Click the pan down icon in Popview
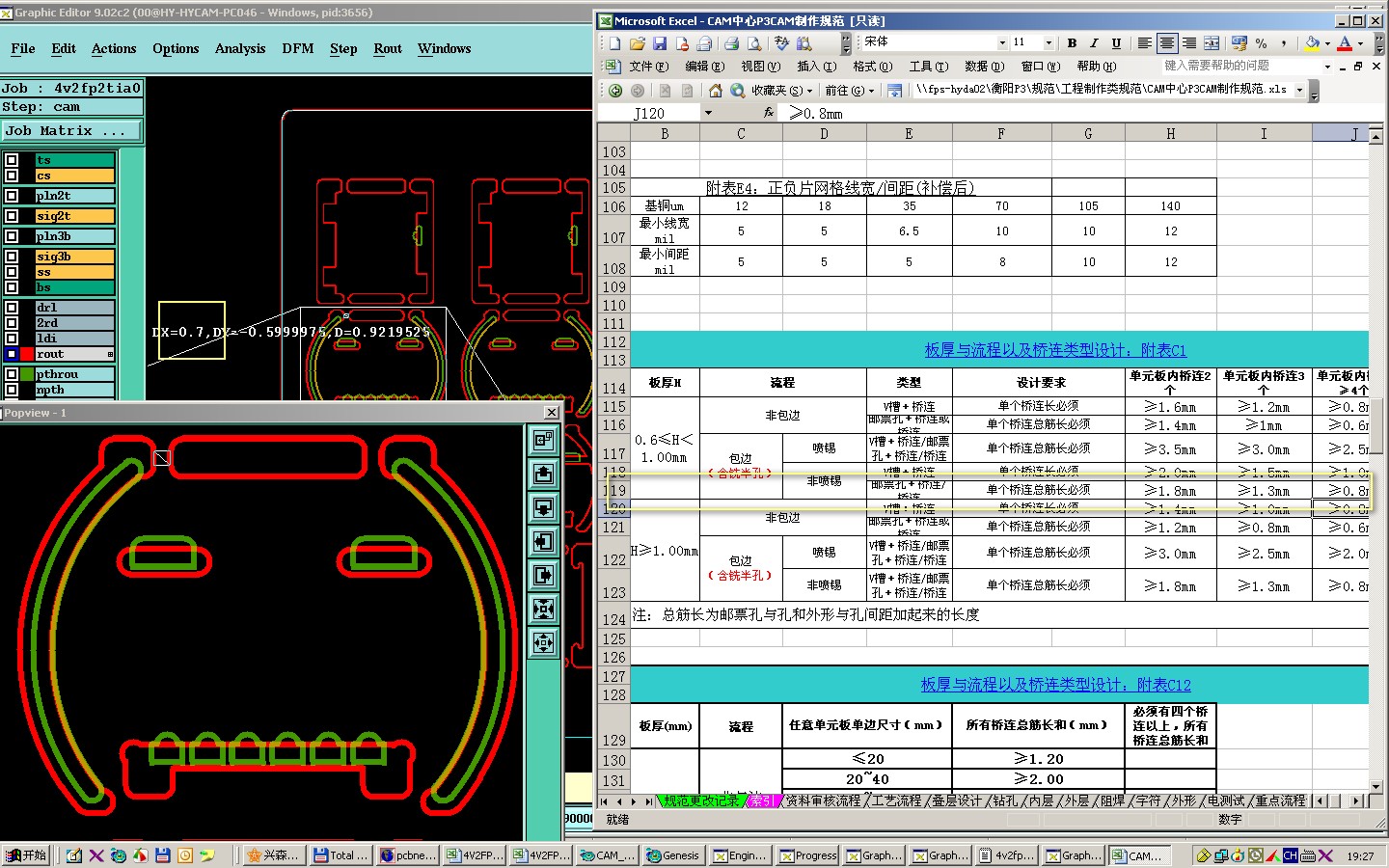1389x868 pixels. [544, 507]
